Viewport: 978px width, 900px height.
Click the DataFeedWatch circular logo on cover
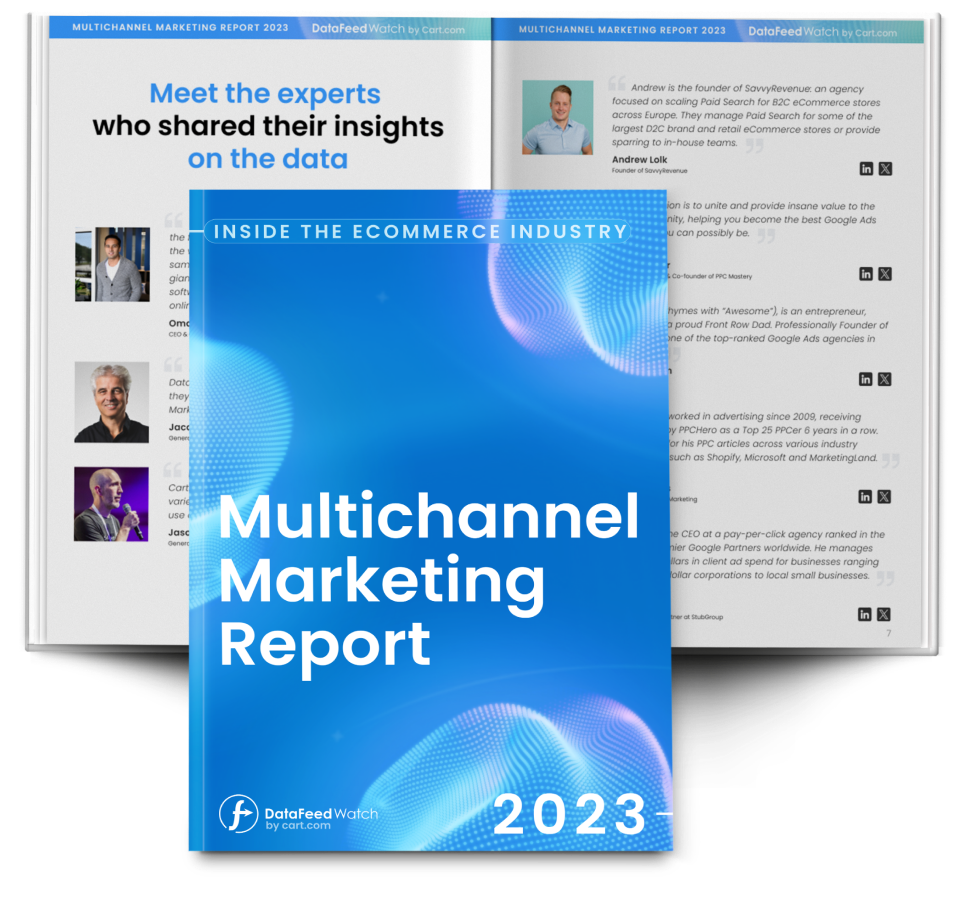point(238,814)
